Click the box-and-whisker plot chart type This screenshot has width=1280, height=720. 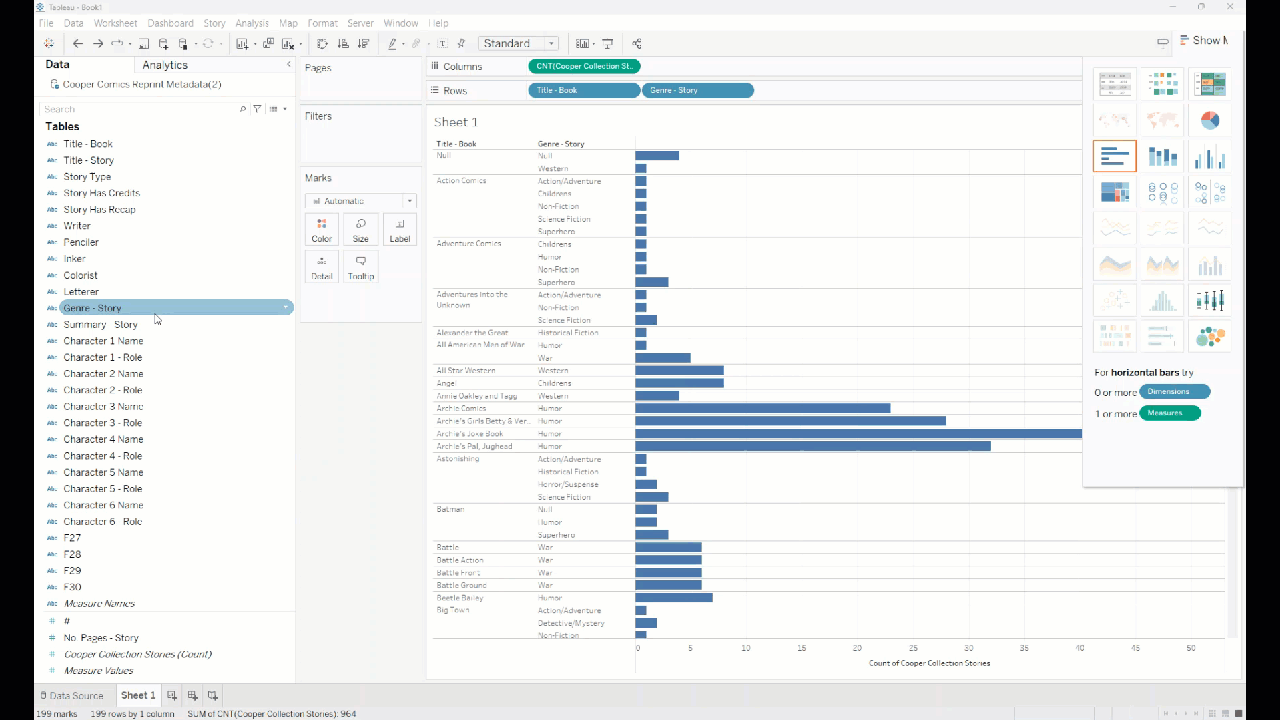tap(1209, 300)
